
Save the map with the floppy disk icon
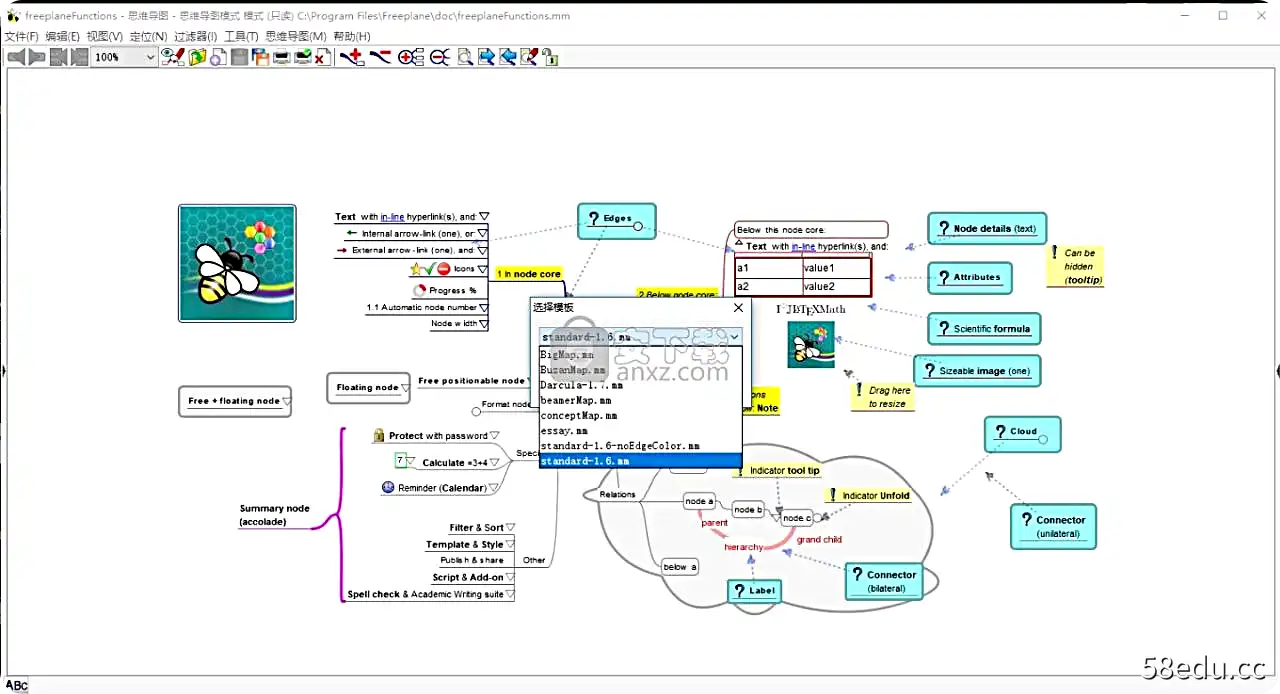point(239,57)
